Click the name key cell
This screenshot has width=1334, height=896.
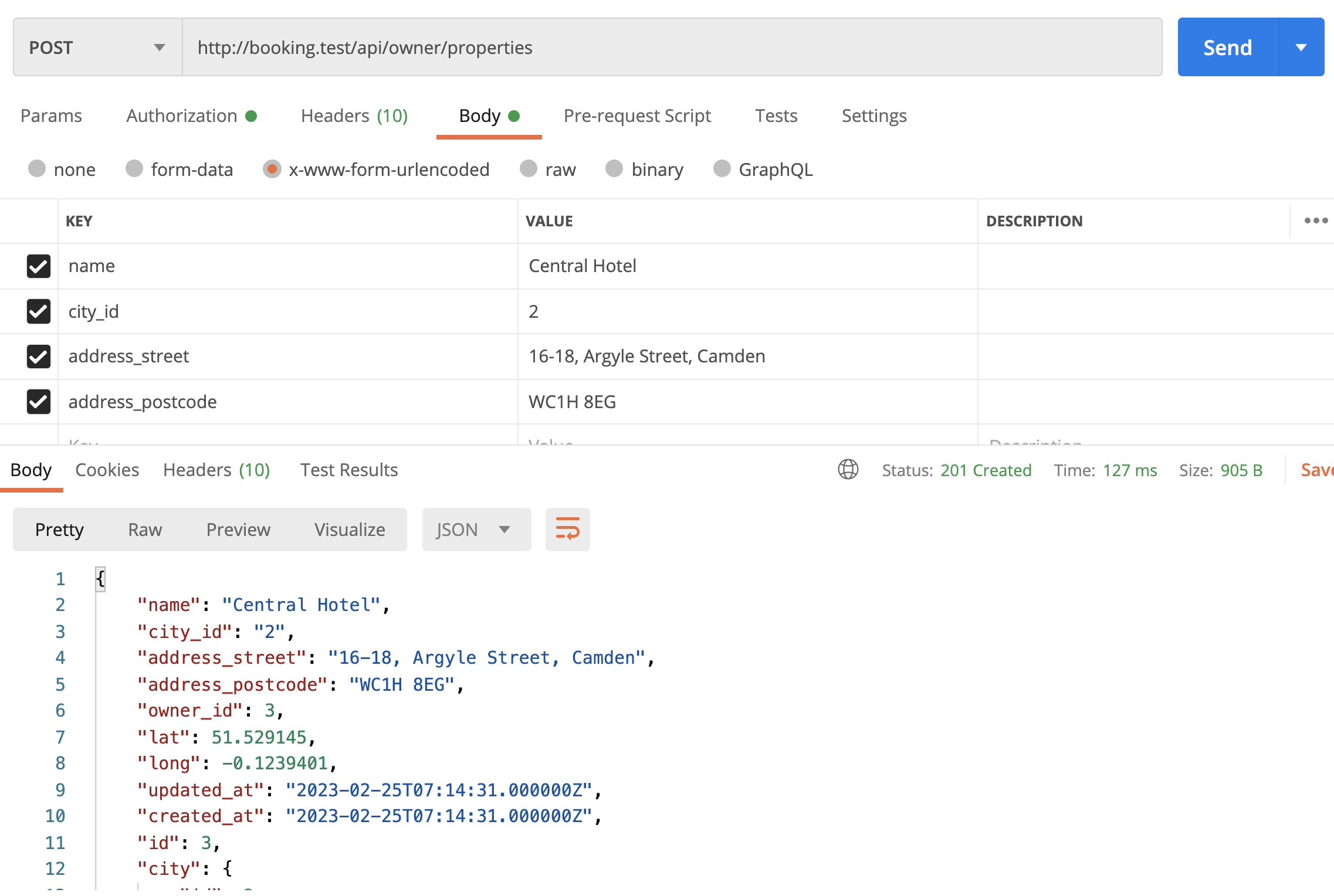coord(287,266)
